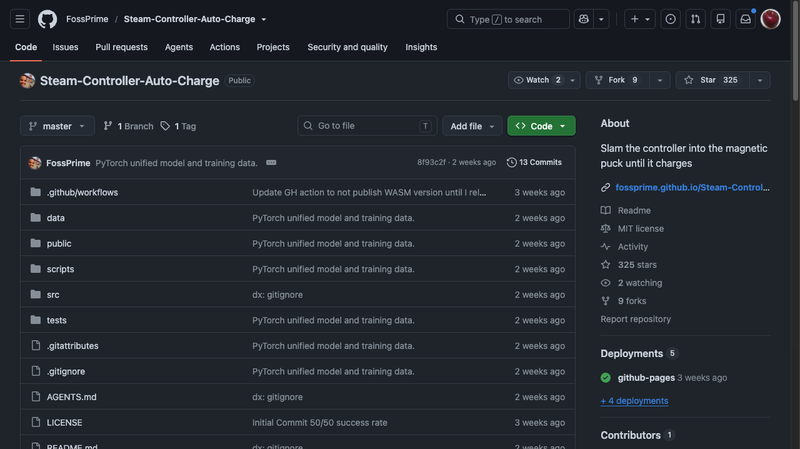
Task: Open repositories icon in header
Action: [x=720, y=19]
